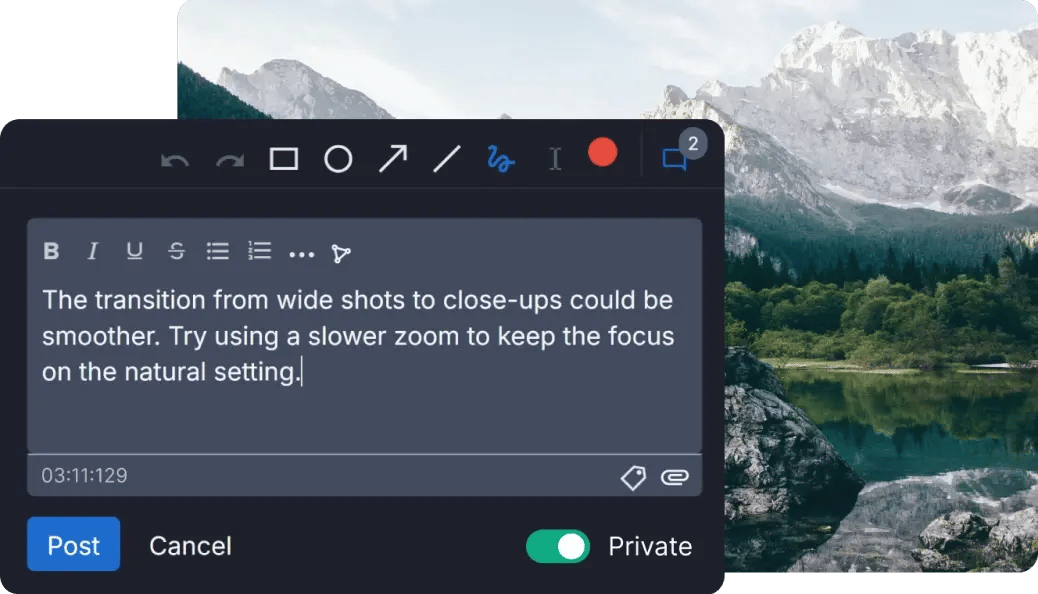Attach a file with paperclip icon

(x=675, y=478)
